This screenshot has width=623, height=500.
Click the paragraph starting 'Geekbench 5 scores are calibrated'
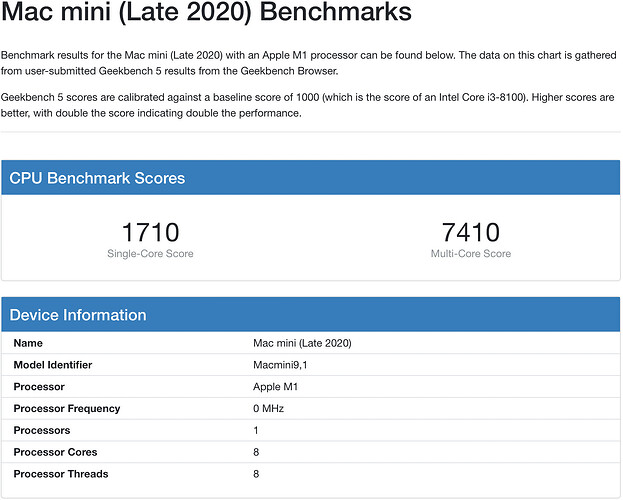(308, 105)
